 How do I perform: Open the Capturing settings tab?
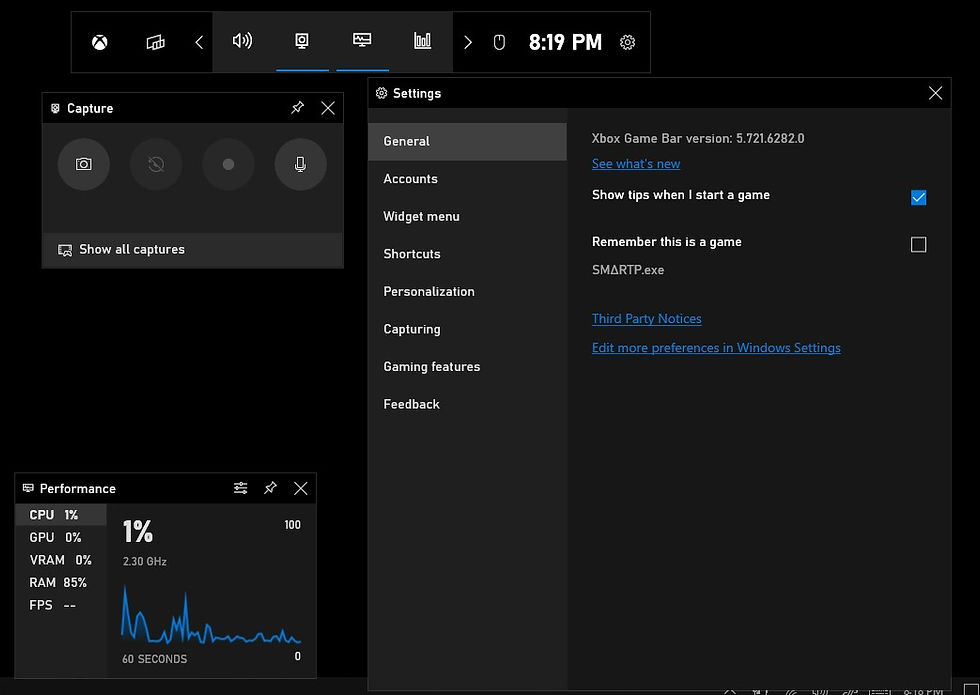(468, 329)
